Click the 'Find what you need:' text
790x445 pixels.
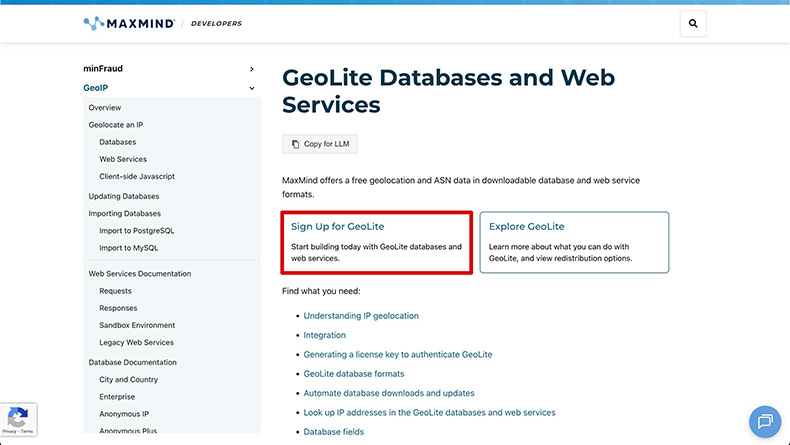tap(321, 291)
